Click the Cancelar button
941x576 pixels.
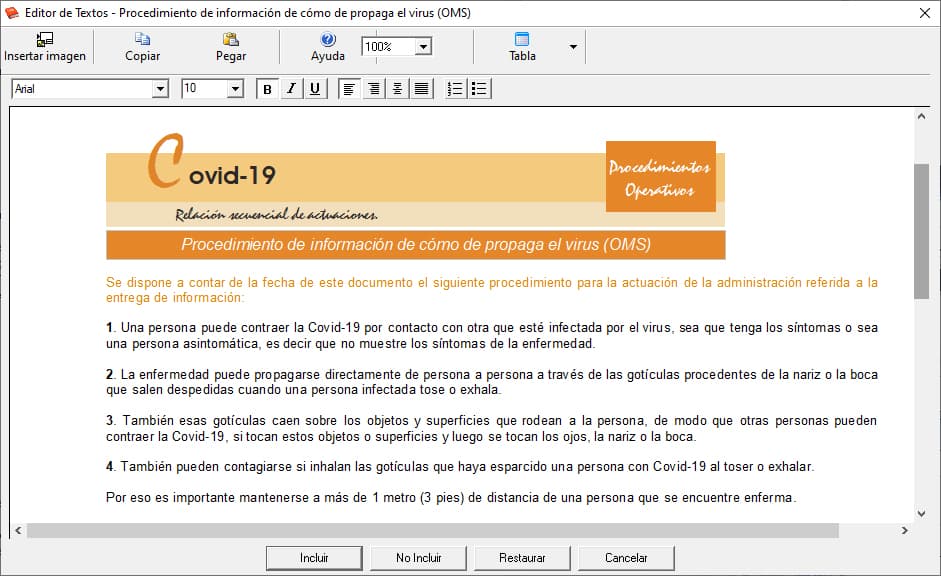pos(626,558)
